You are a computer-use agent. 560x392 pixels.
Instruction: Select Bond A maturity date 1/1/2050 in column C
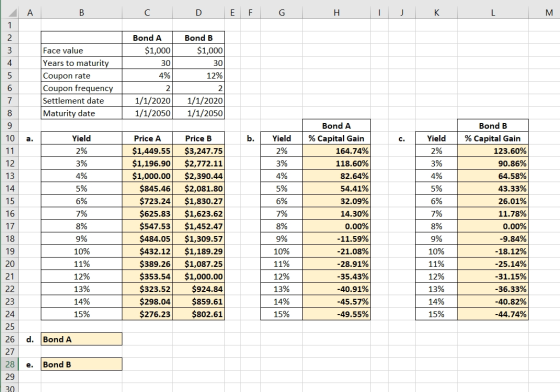147,113
